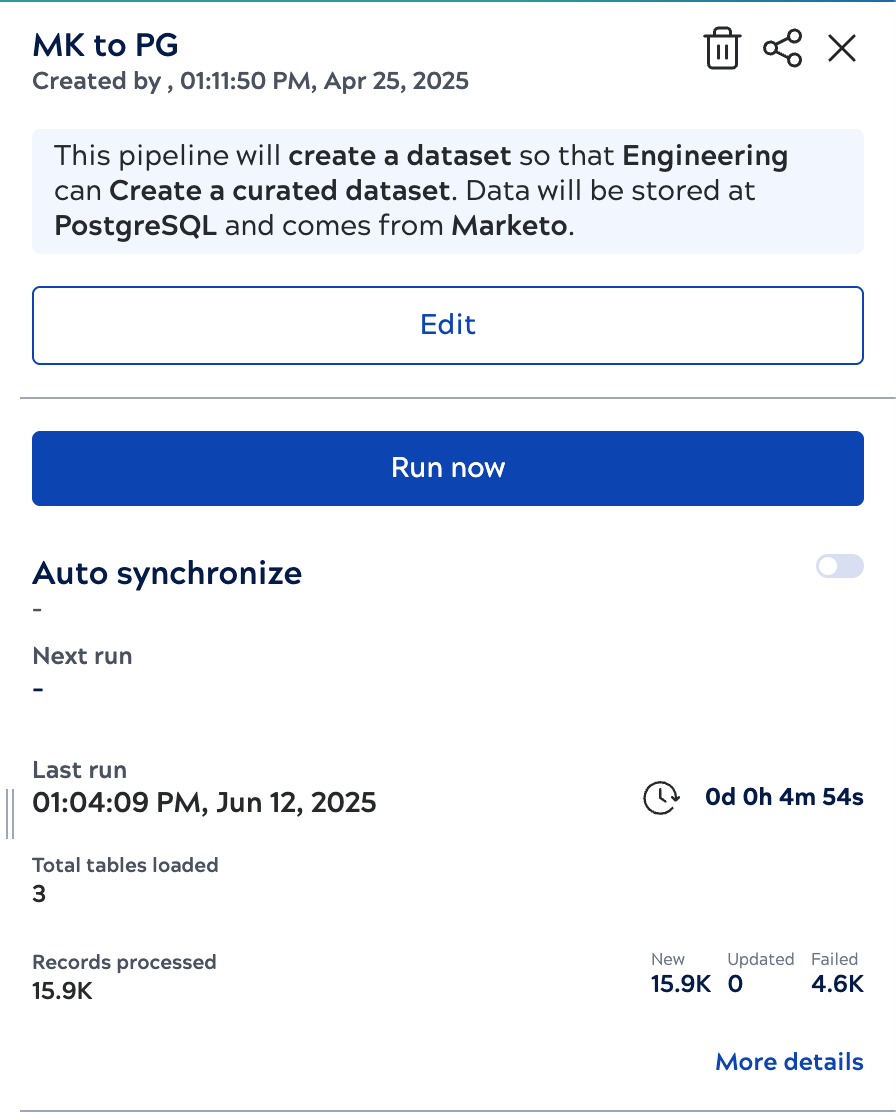The width and height of the screenshot is (896, 1120).
Task: Enable Auto synchronize
Action: [839, 566]
